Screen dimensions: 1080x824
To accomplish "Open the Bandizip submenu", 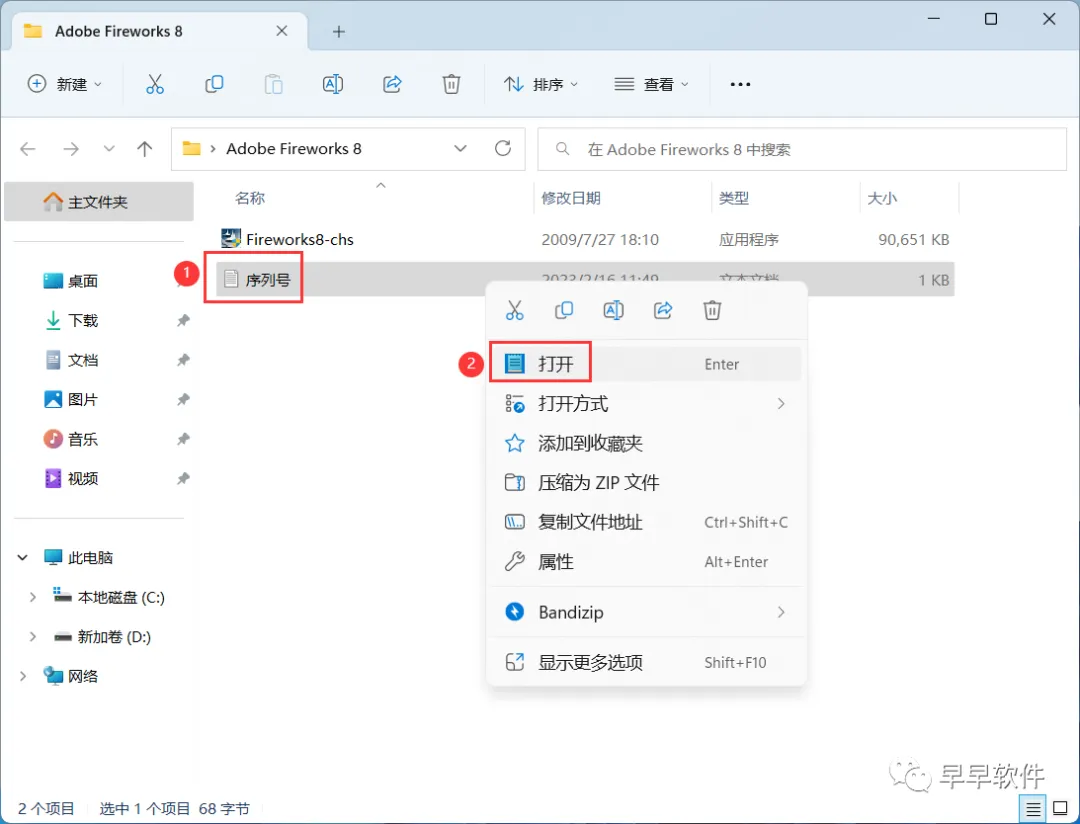I will coord(645,612).
